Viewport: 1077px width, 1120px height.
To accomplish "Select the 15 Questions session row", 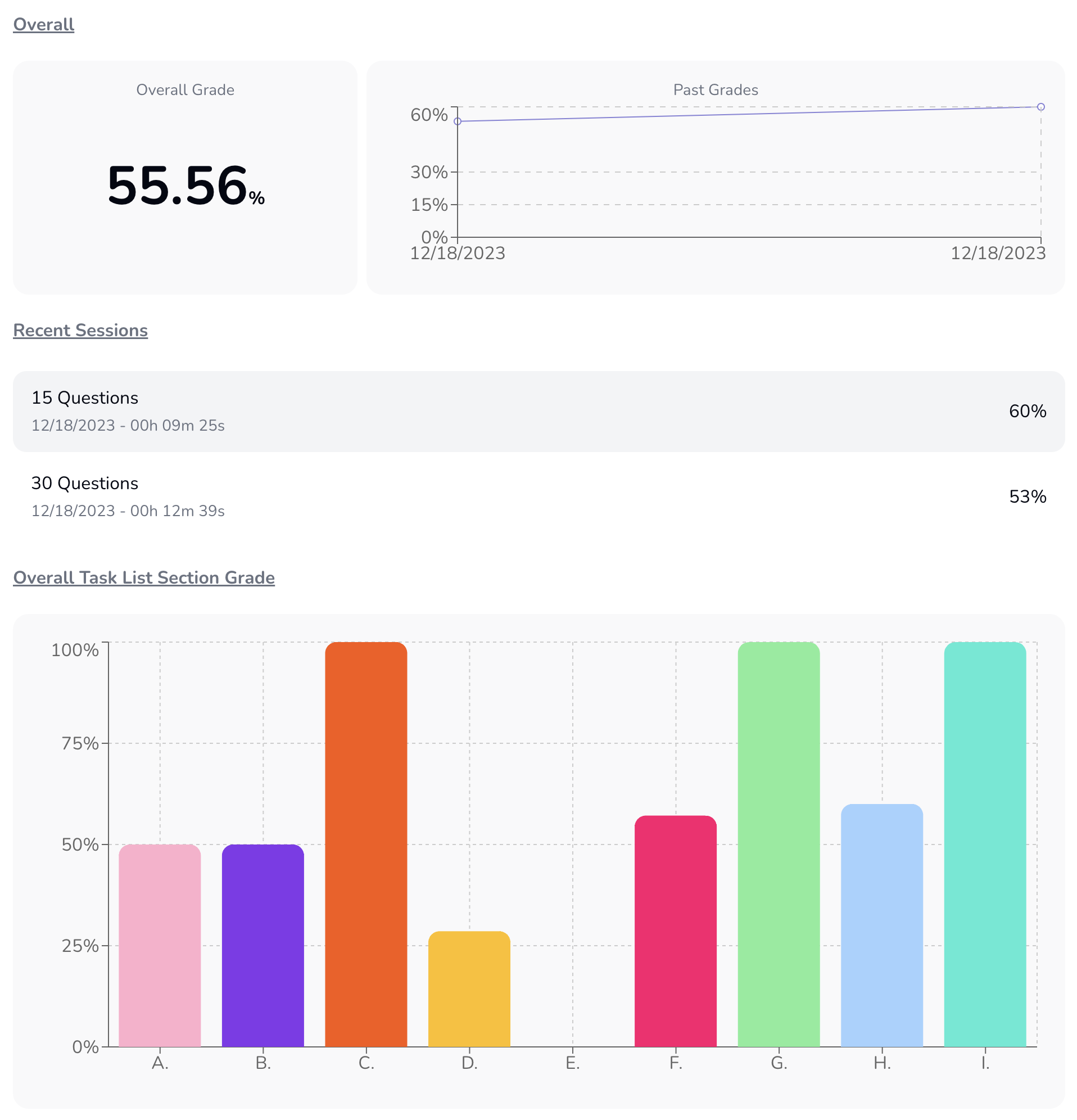I will (539, 412).
